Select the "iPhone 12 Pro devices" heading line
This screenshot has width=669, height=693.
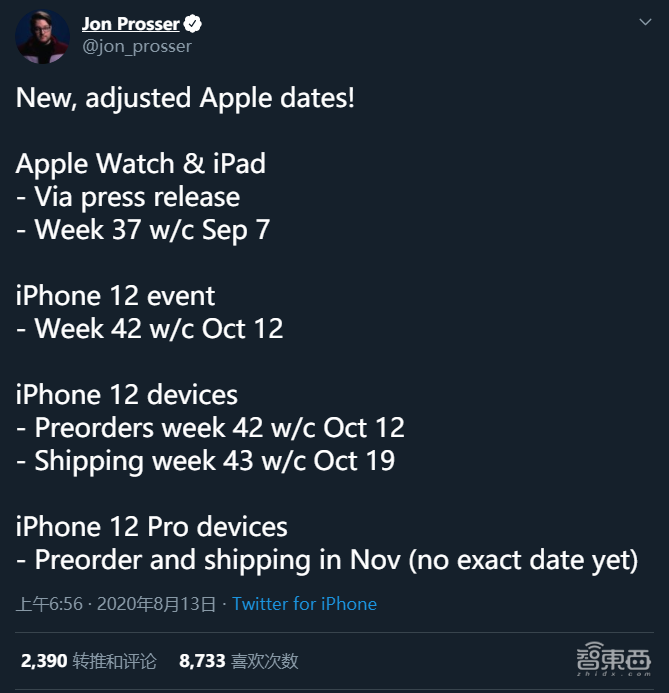coord(152,526)
